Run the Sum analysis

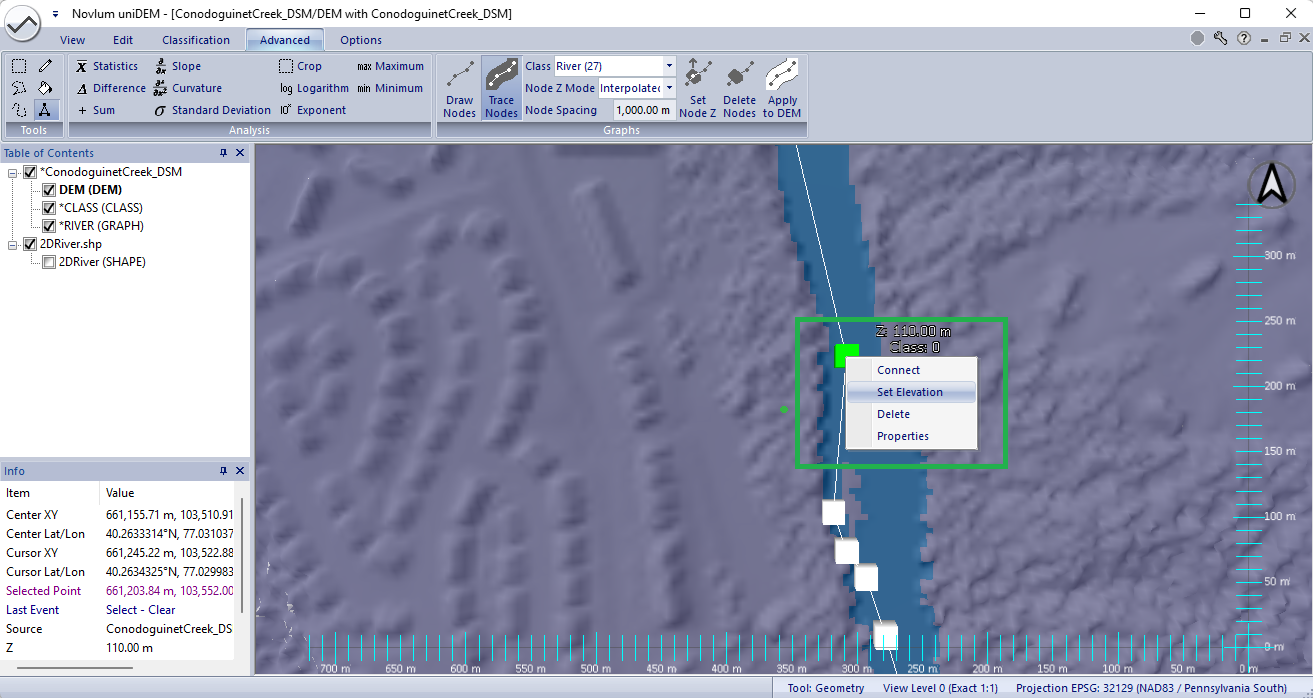click(x=96, y=110)
